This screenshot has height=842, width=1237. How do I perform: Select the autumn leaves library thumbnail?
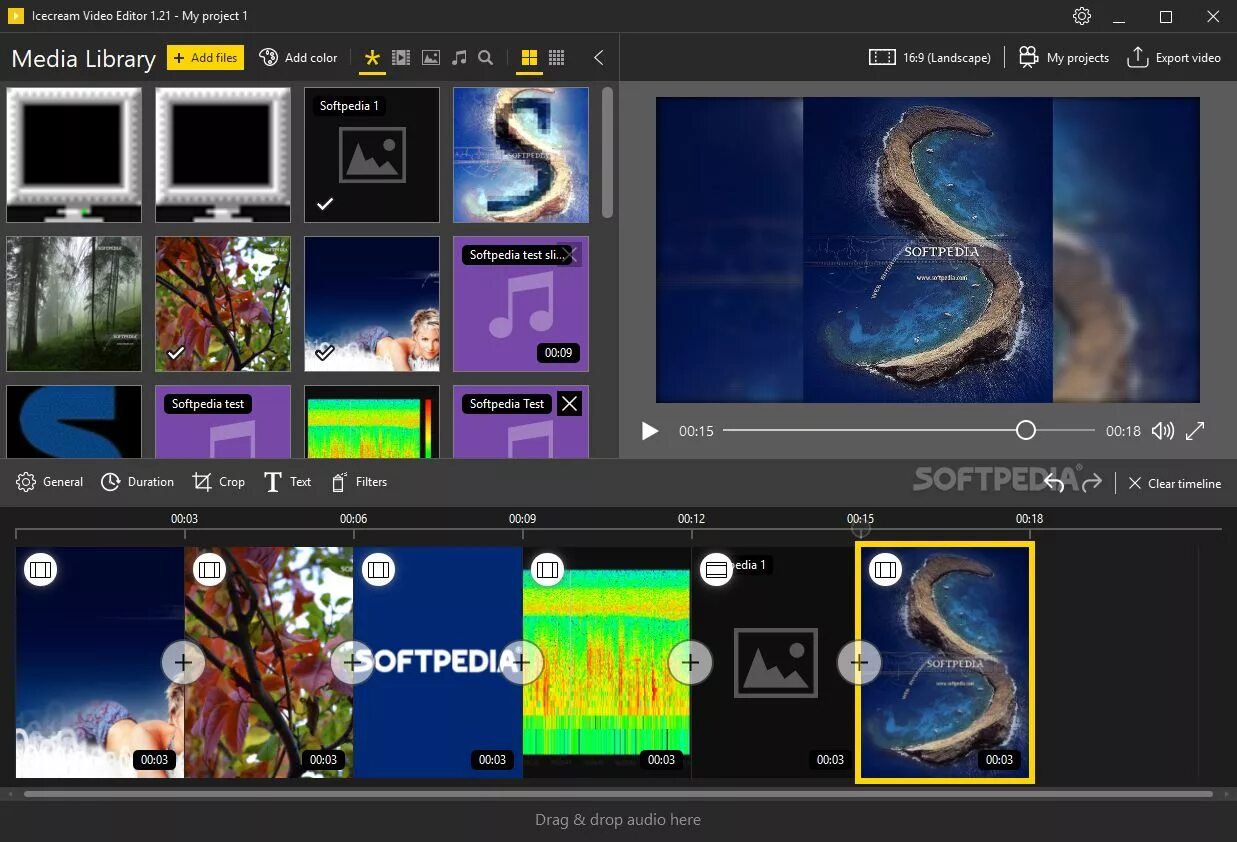pos(223,304)
